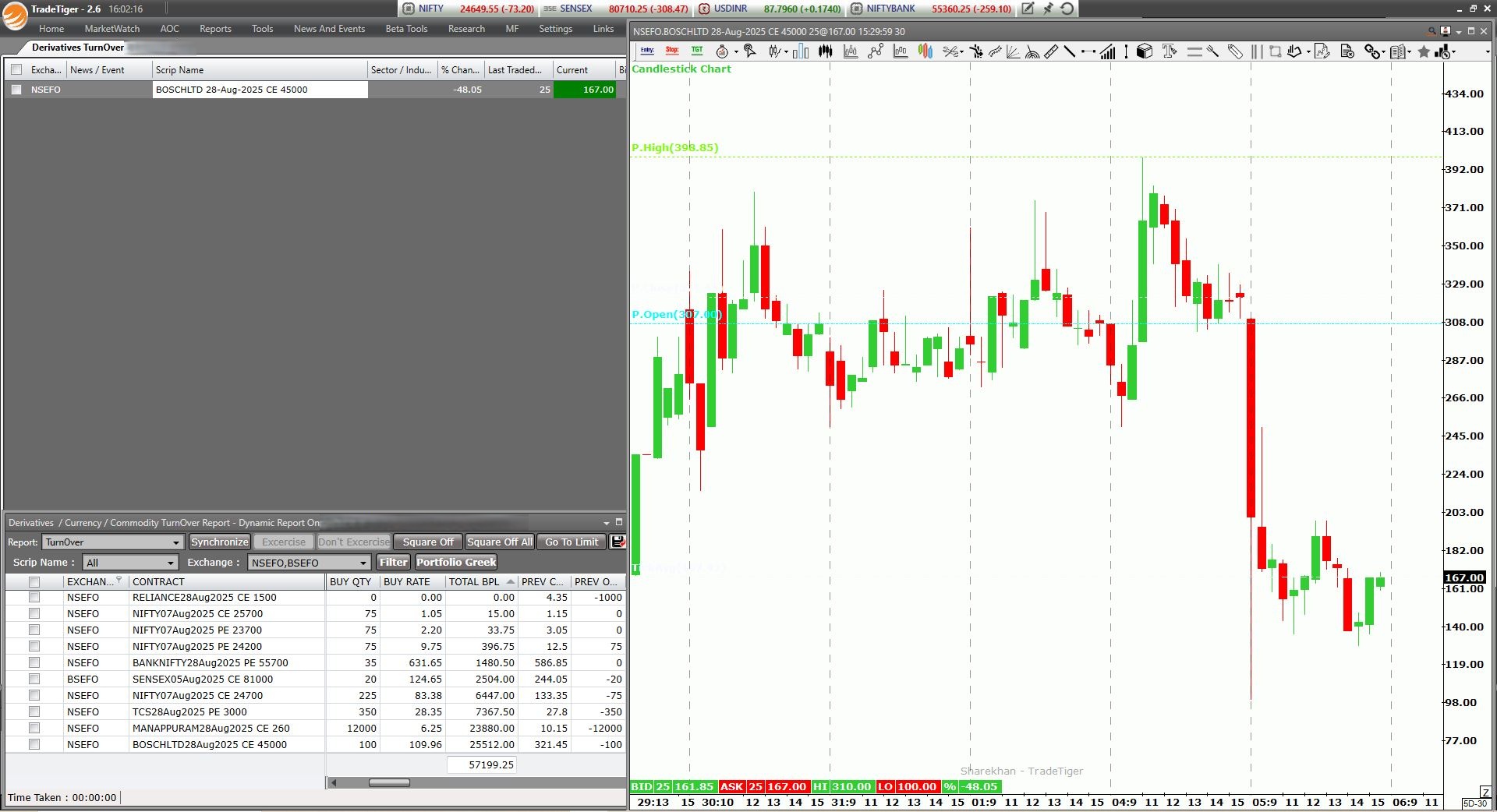
Task: Expand the hand-on-map tool dropdown arrow
Action: pos(1308,52)
